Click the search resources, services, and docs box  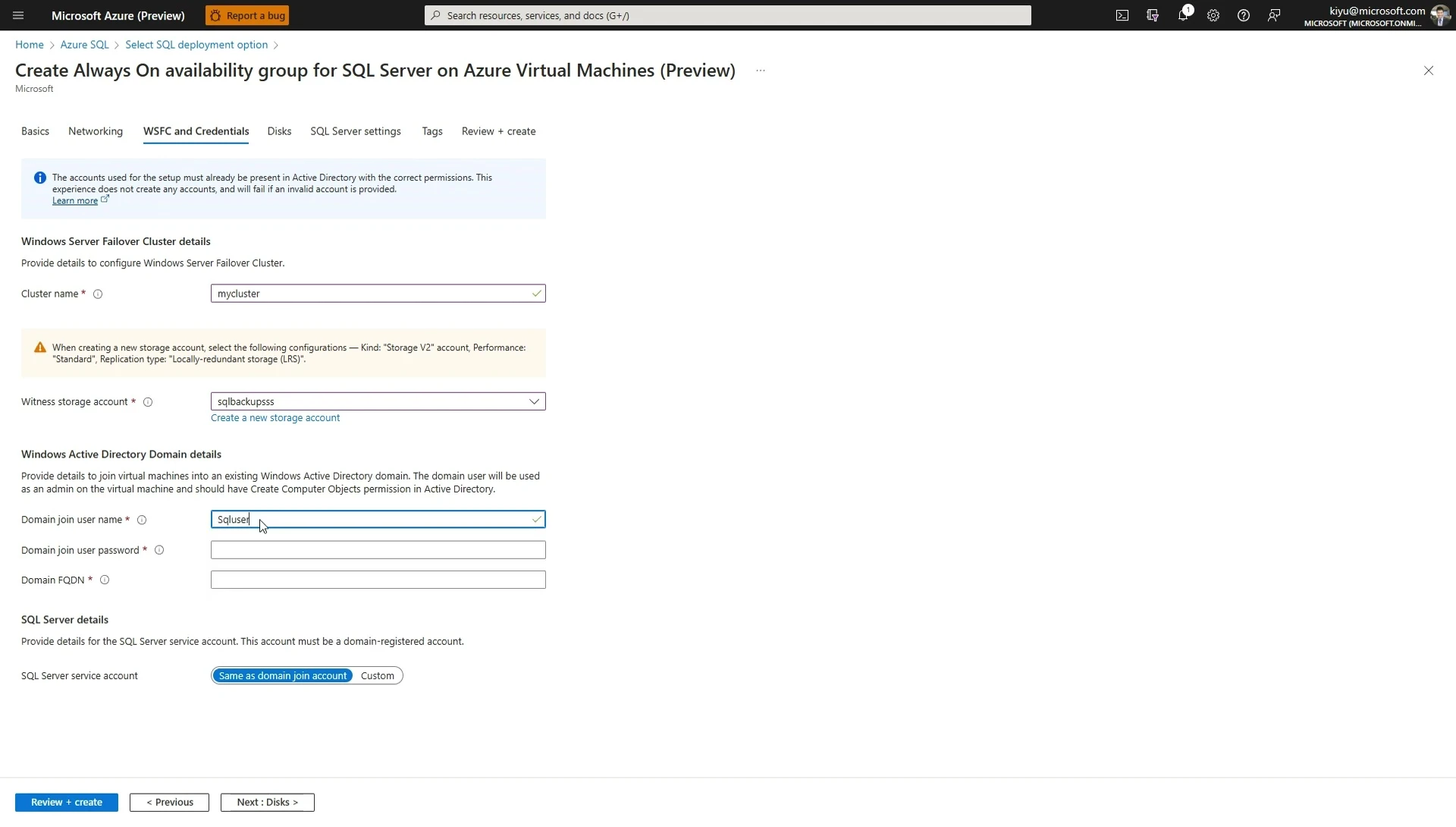(727, 15)
